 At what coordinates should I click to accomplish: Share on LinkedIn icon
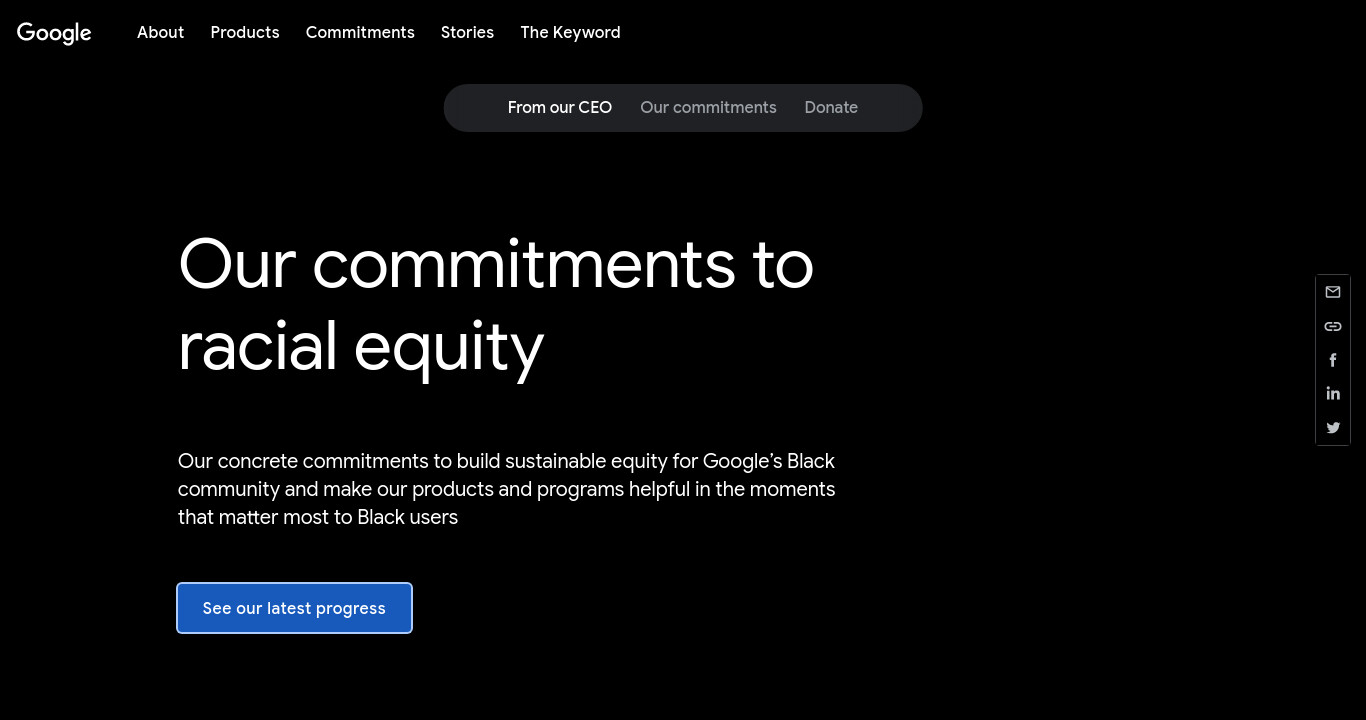(x=1333, y=393)
